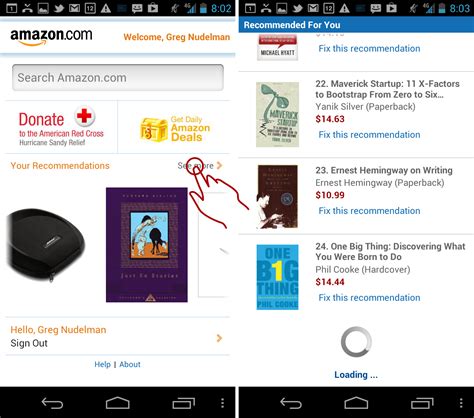Focus the Search Amazon.com field

tap(118, 77)
